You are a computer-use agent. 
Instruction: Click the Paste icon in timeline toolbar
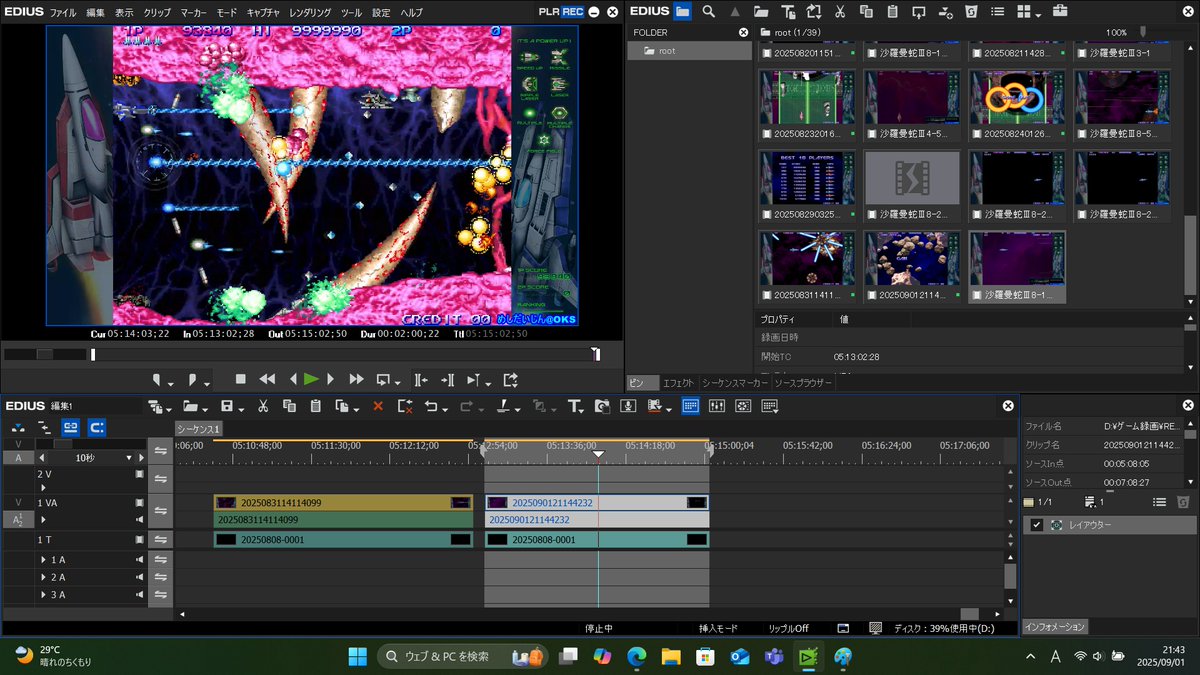tap(315, 406)
